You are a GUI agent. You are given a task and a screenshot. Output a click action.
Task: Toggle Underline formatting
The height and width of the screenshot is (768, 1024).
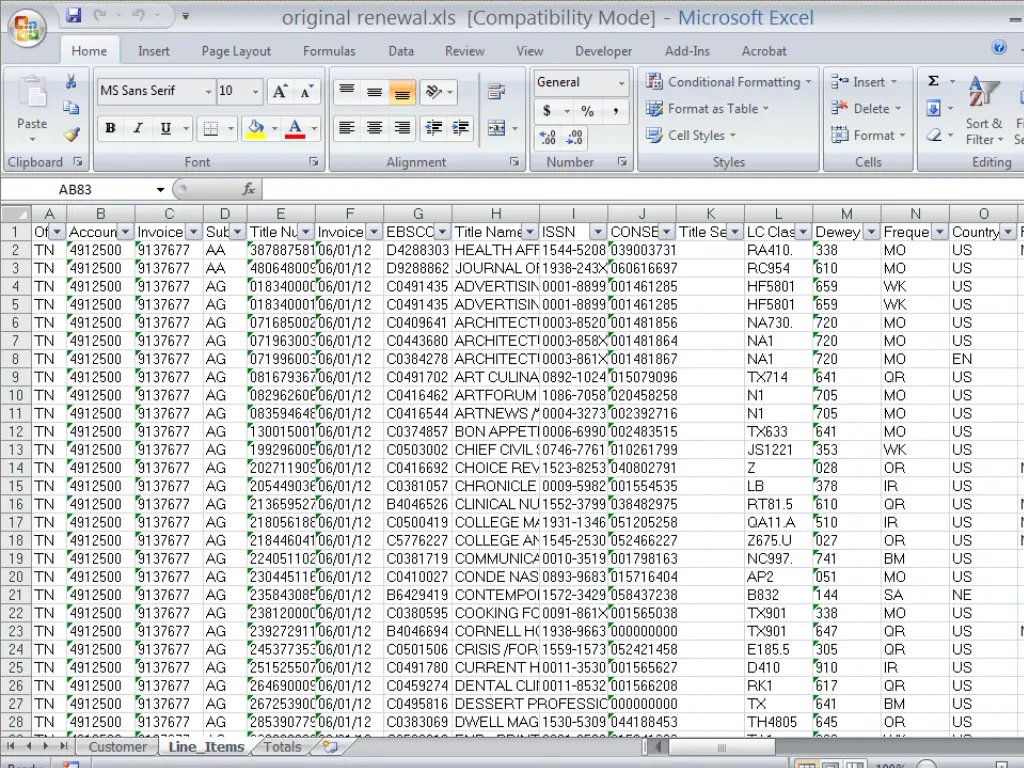(x=165, y=128)
